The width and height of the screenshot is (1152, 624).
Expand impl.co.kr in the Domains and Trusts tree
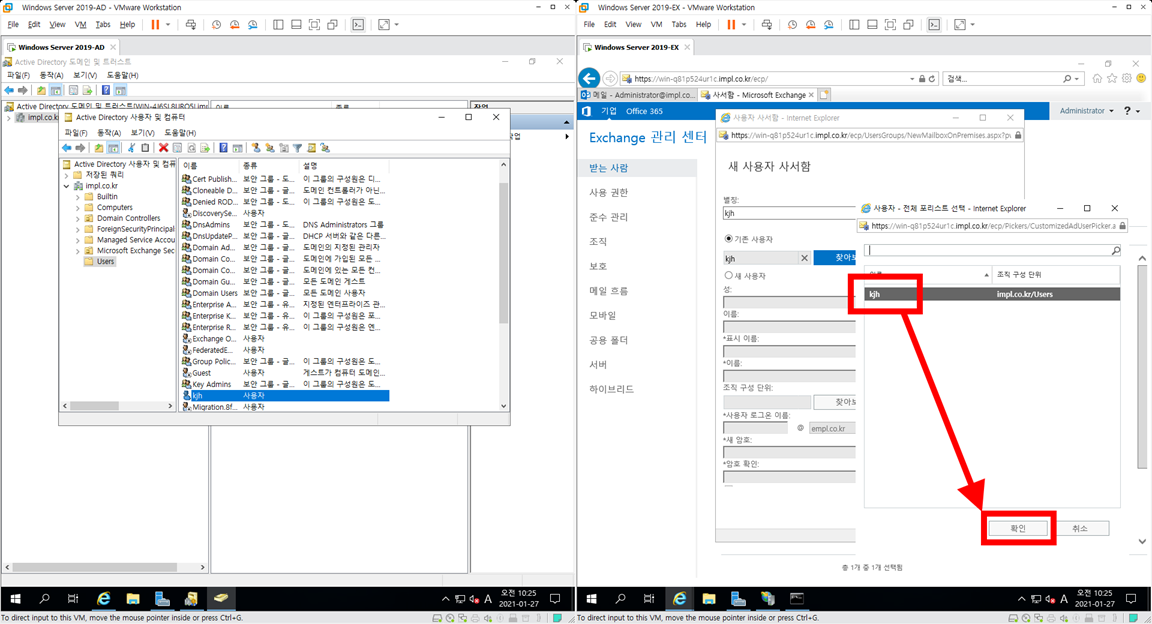point(9,118)
